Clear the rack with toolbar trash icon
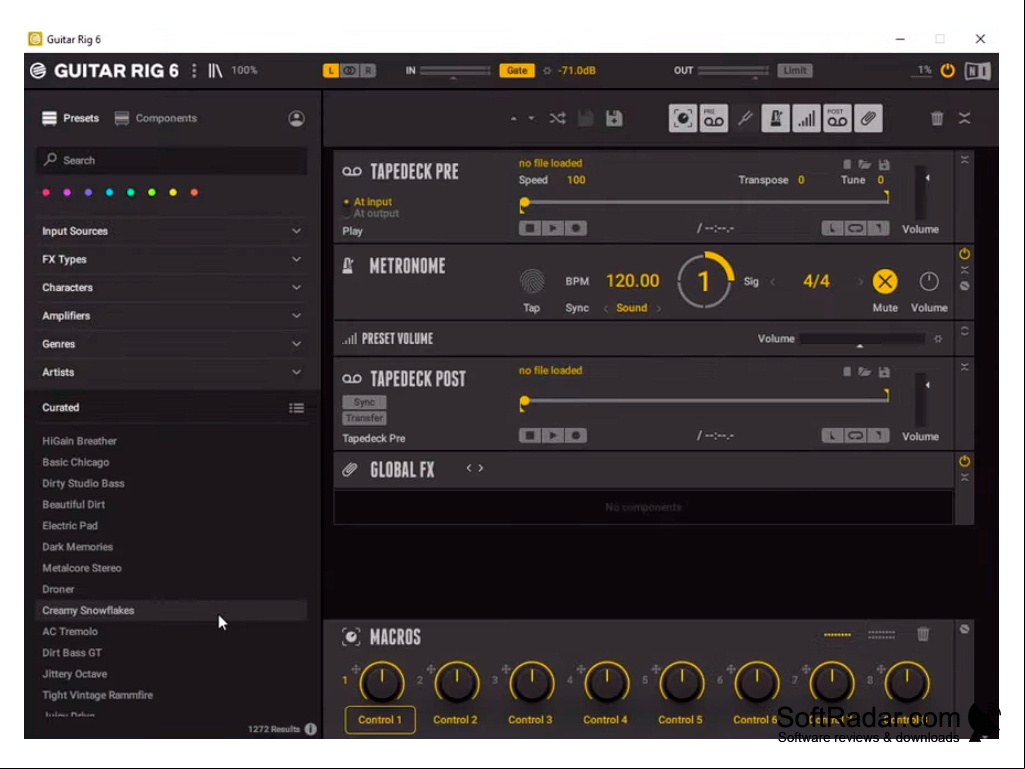 click(x=937, y=118)
